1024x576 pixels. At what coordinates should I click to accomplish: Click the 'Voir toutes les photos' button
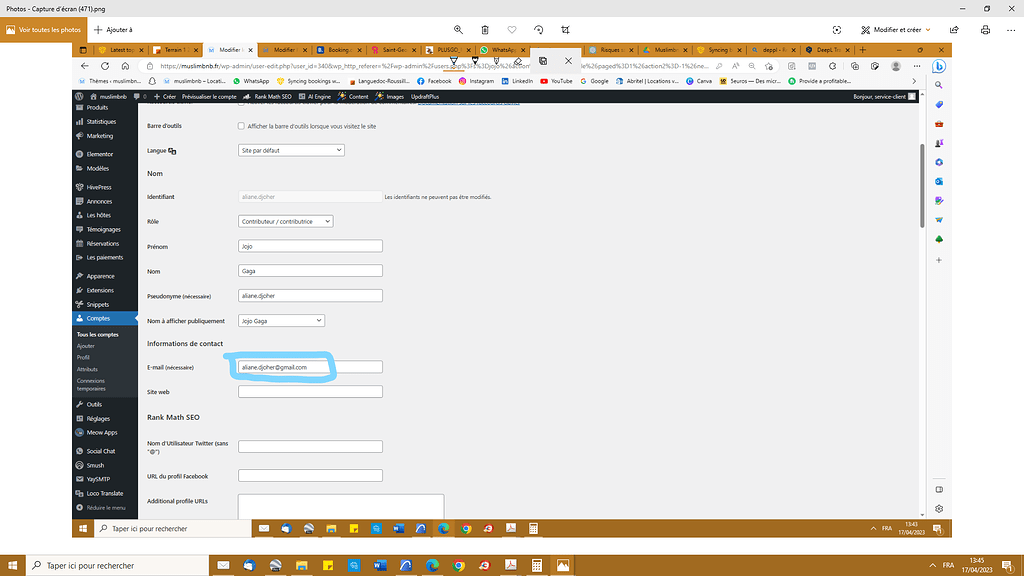pos(43,30)
